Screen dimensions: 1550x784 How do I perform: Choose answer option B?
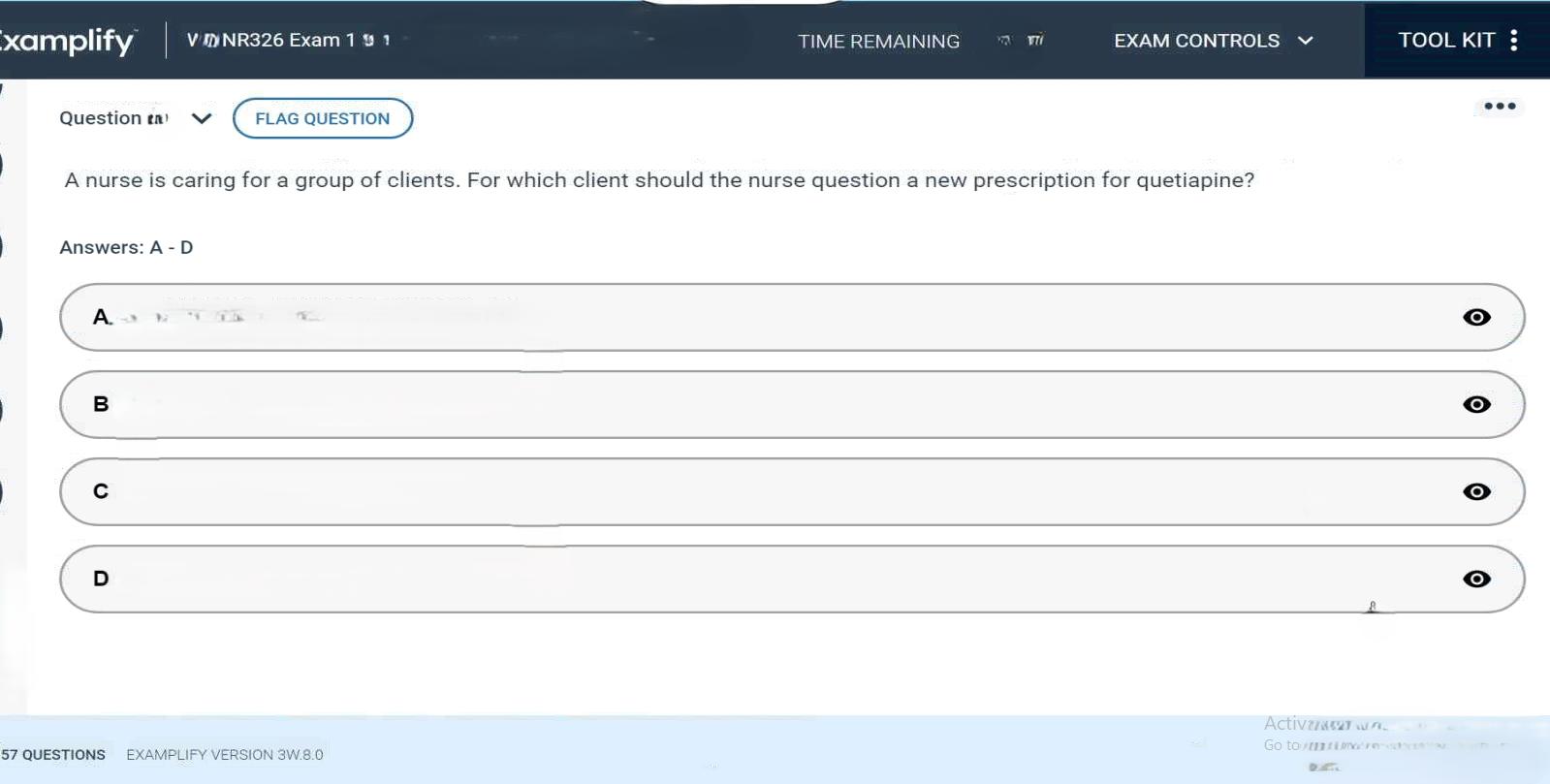679,404
